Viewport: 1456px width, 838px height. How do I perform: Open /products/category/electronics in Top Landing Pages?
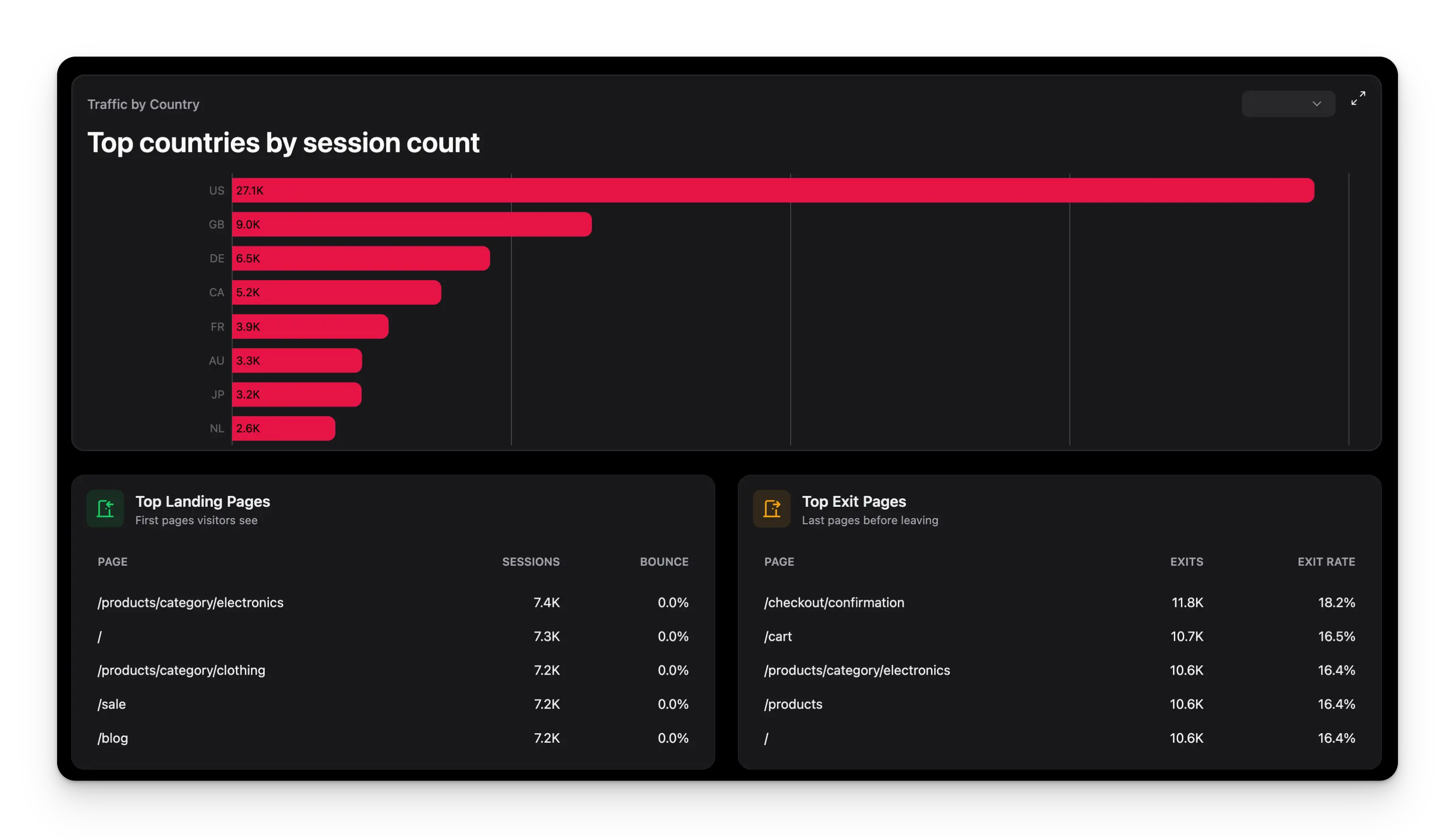(x=191, y=603)
